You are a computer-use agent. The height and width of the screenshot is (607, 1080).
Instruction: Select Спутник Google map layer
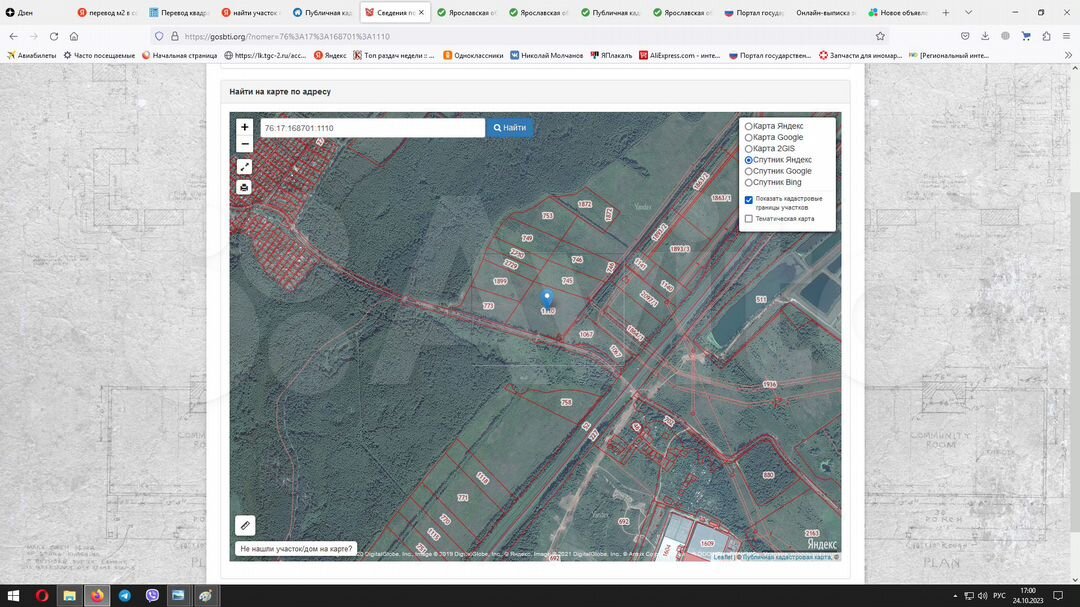749,171
